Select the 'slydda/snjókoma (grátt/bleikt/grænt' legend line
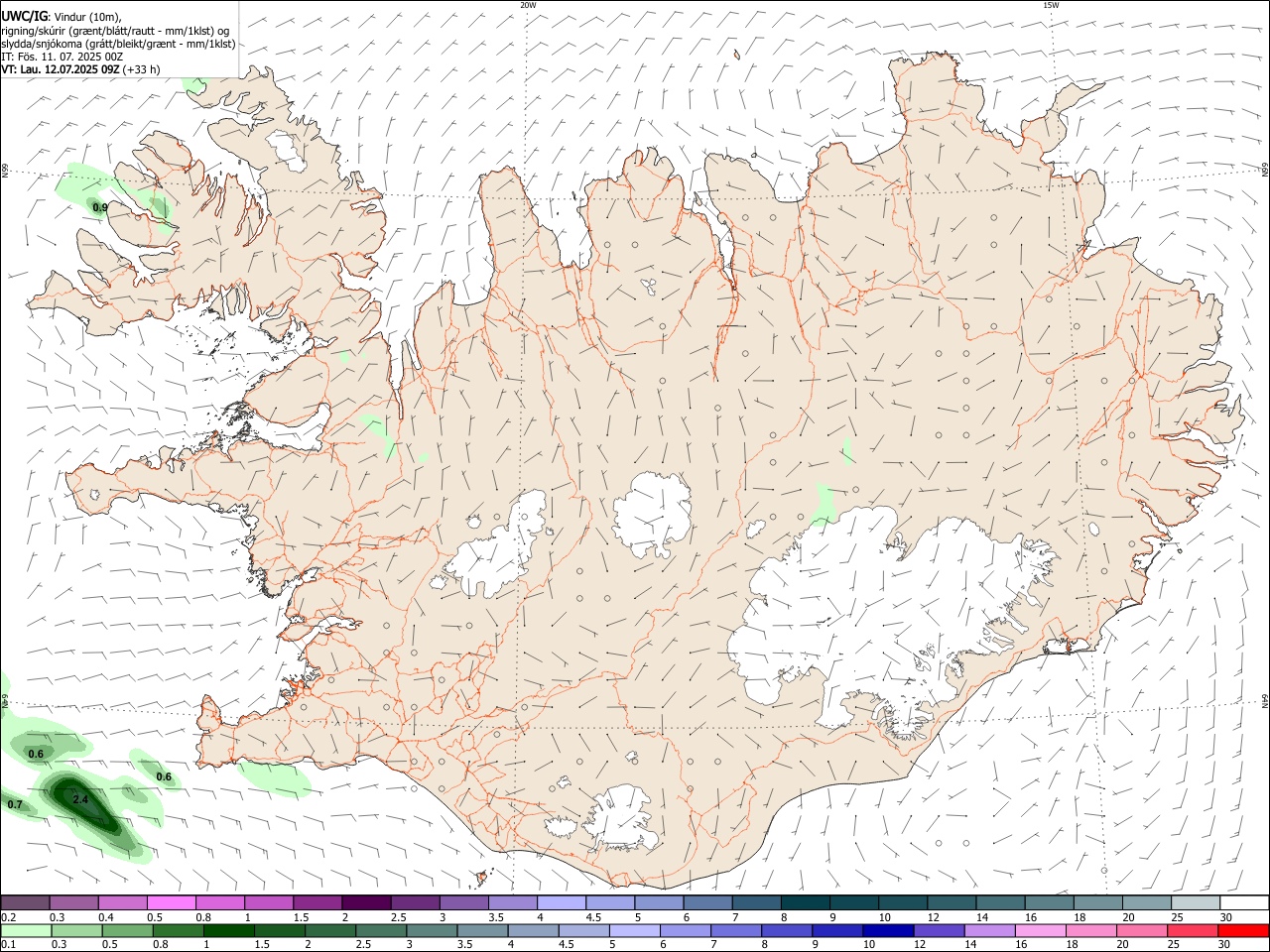Screen dimensions: 1270x952 (x=118, y=44)
